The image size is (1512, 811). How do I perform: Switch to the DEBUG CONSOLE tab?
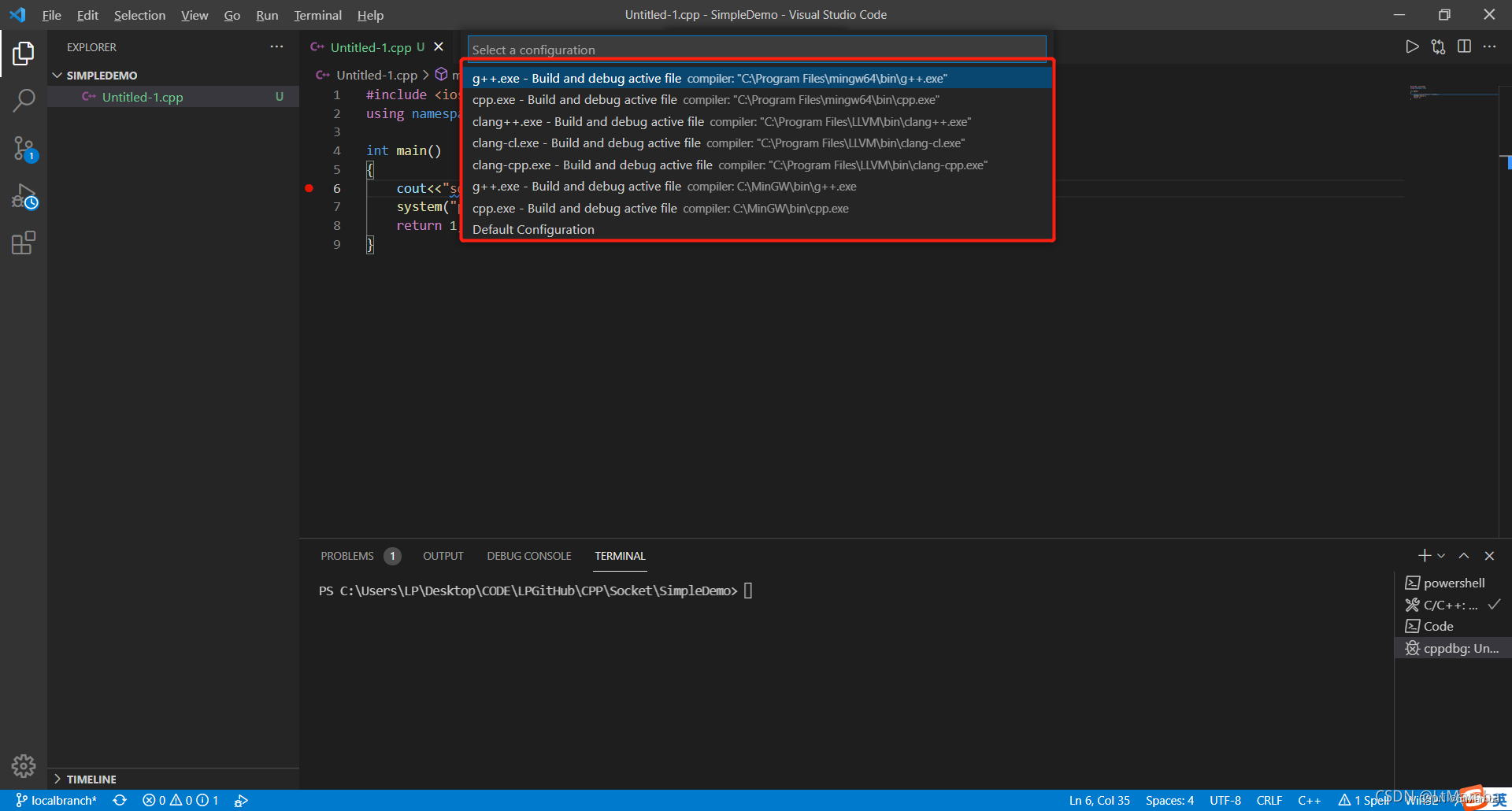(529, 556)
